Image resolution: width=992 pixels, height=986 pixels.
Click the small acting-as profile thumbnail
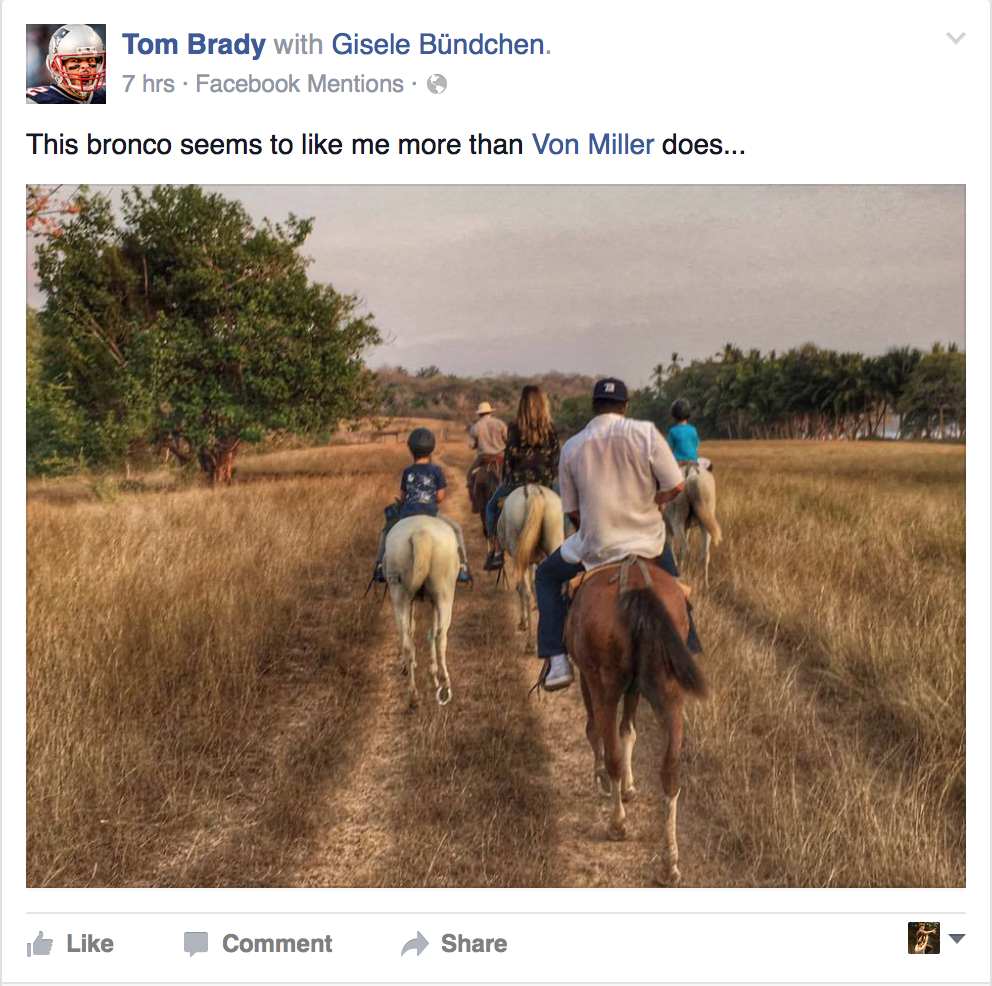click(x=924, y=938)
